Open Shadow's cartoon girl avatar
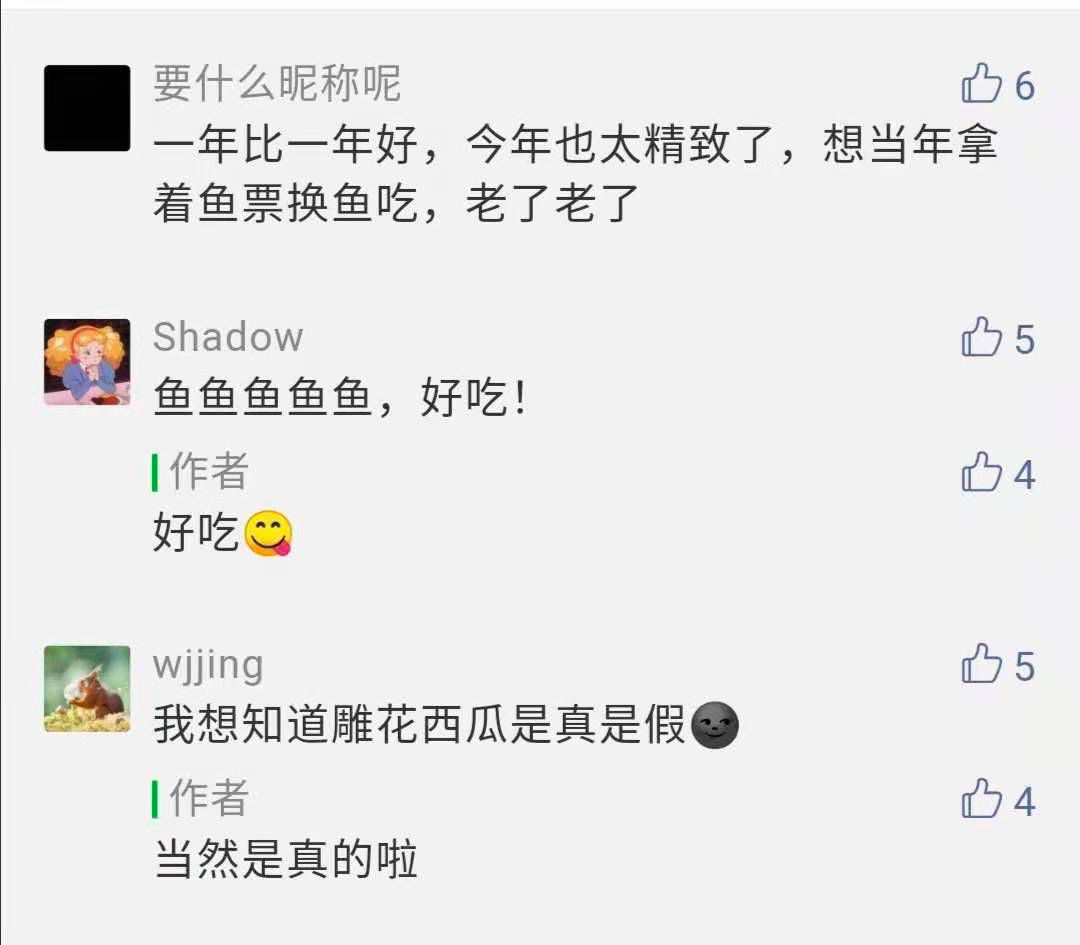 (x=87, y=362)
